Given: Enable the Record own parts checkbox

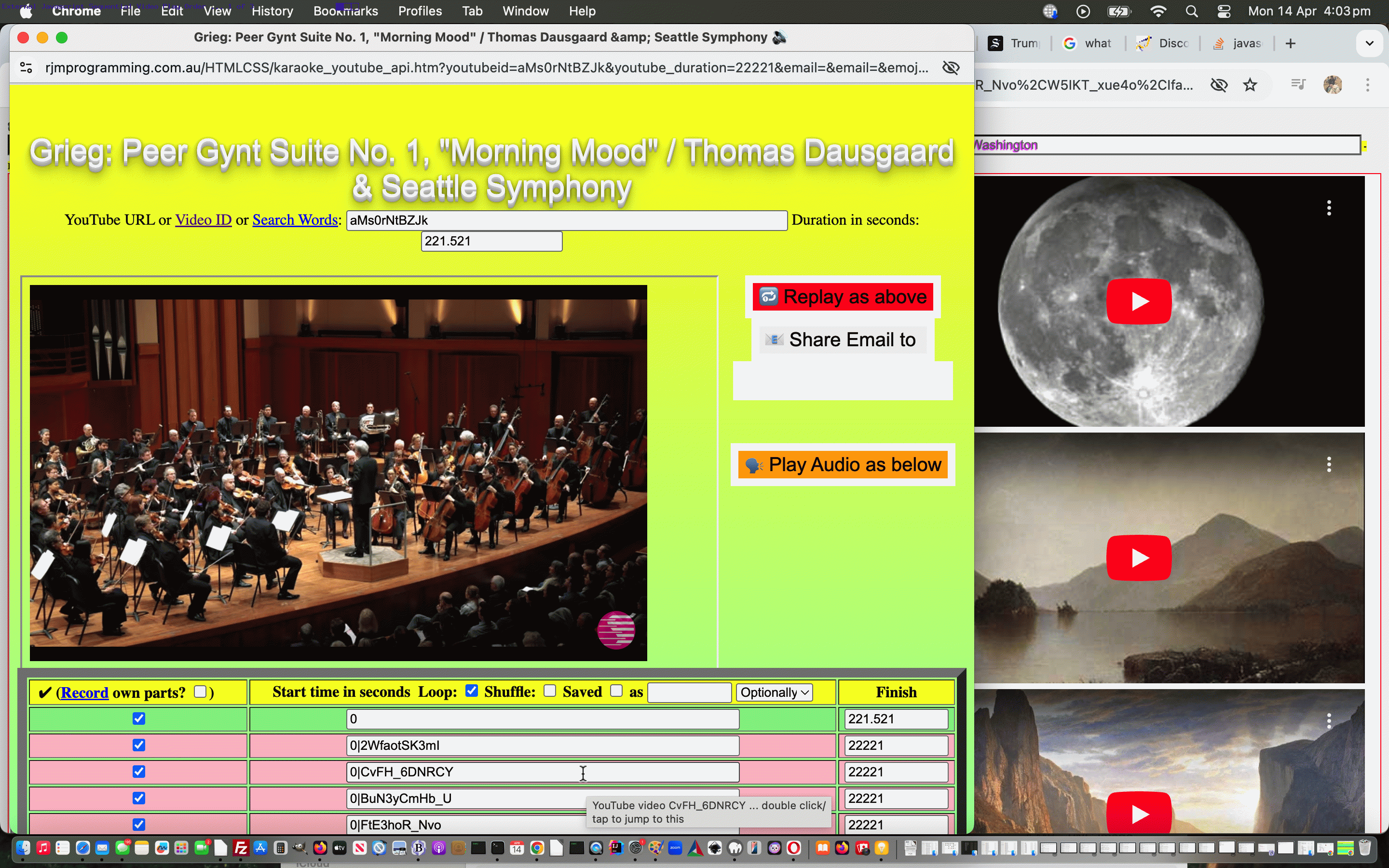Looking at the screenshot, I should tap(200, 692).
